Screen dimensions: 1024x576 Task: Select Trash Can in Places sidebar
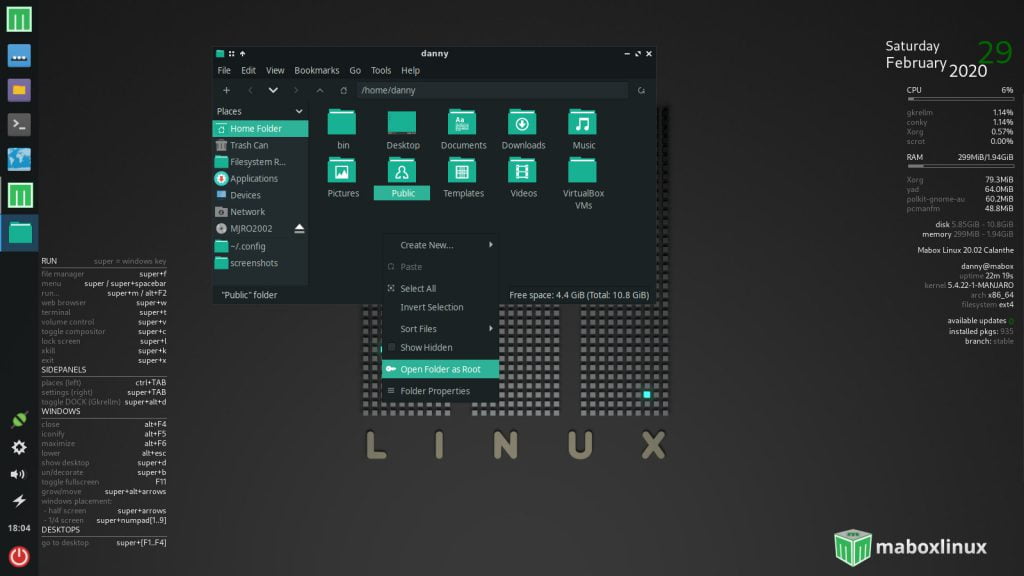tap(249, 145)
